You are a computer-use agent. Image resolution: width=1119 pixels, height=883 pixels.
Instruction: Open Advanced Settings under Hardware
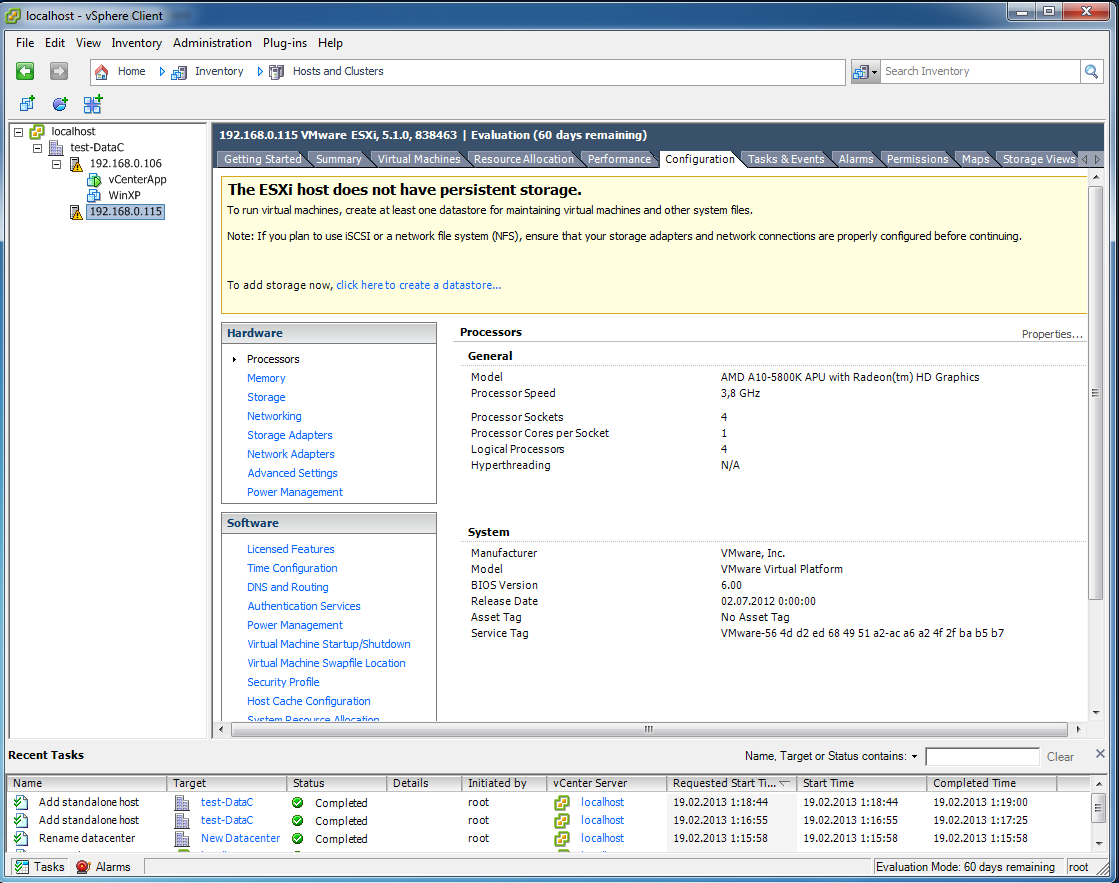292,473
